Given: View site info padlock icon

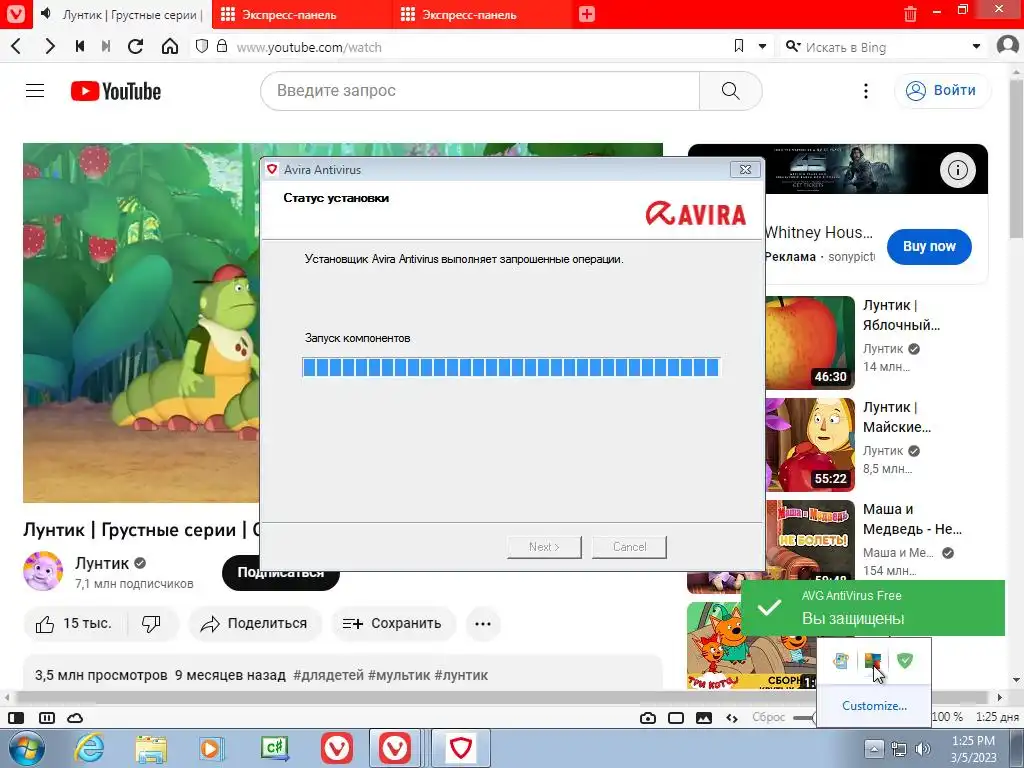Looking at the screenshot, I should point(222,46).
